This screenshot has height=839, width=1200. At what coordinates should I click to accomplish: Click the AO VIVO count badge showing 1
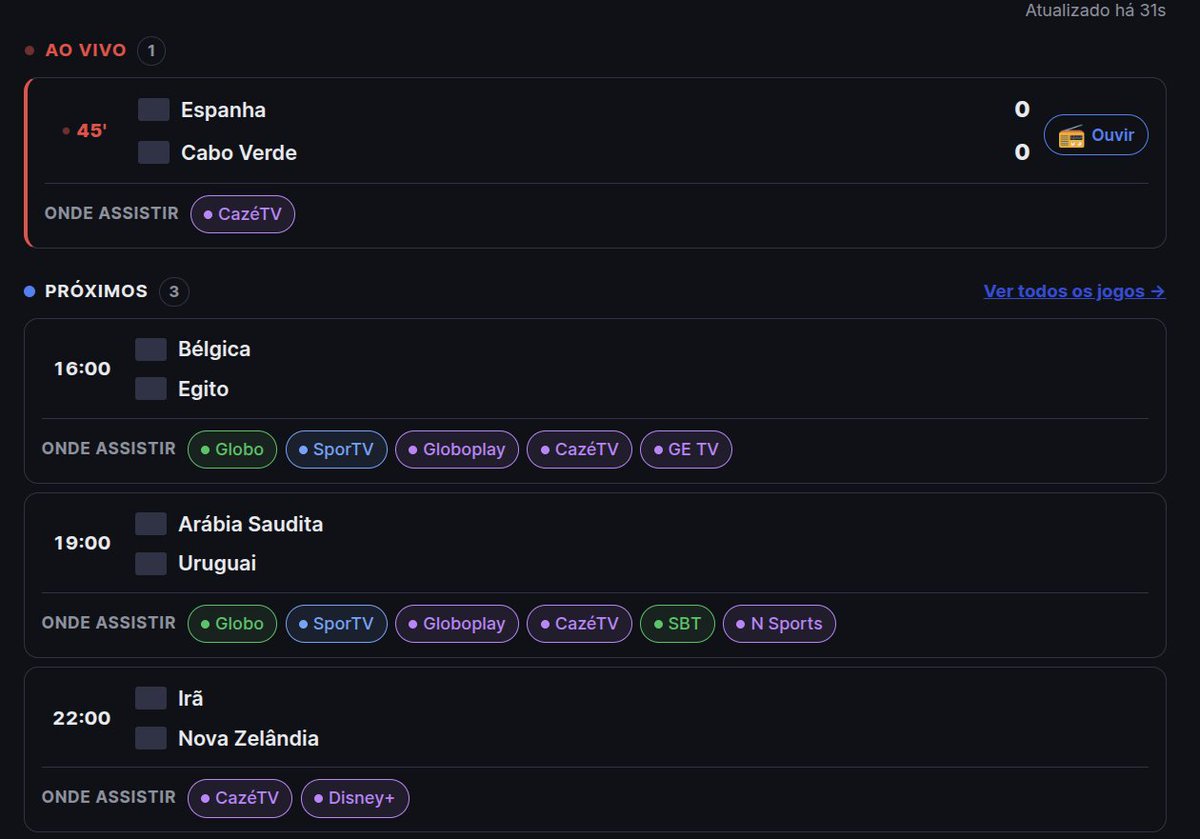[151, 50]
